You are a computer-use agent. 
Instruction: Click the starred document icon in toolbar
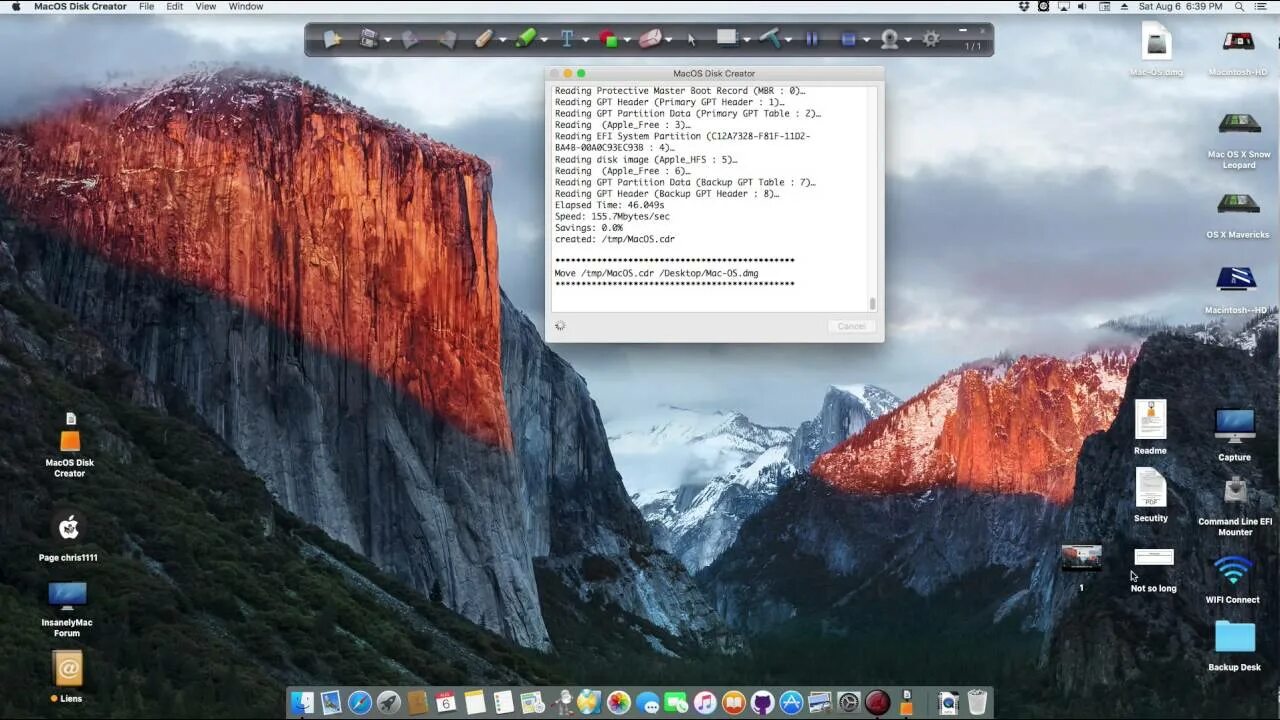pyautogui.click(x=332, y=39)
